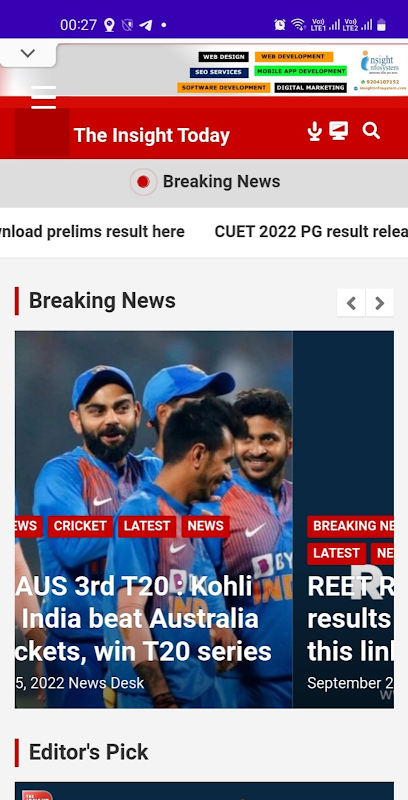Tap the microphone podcast icon
The height and width of the screenshot is (800, 408).
pos(315,131)
